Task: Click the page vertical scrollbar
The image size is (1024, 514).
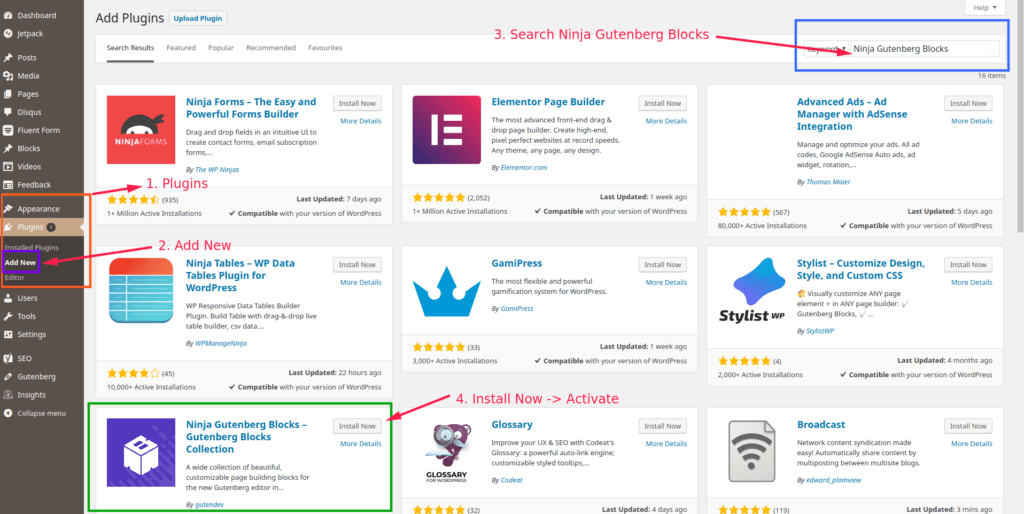Action: 1020,118
